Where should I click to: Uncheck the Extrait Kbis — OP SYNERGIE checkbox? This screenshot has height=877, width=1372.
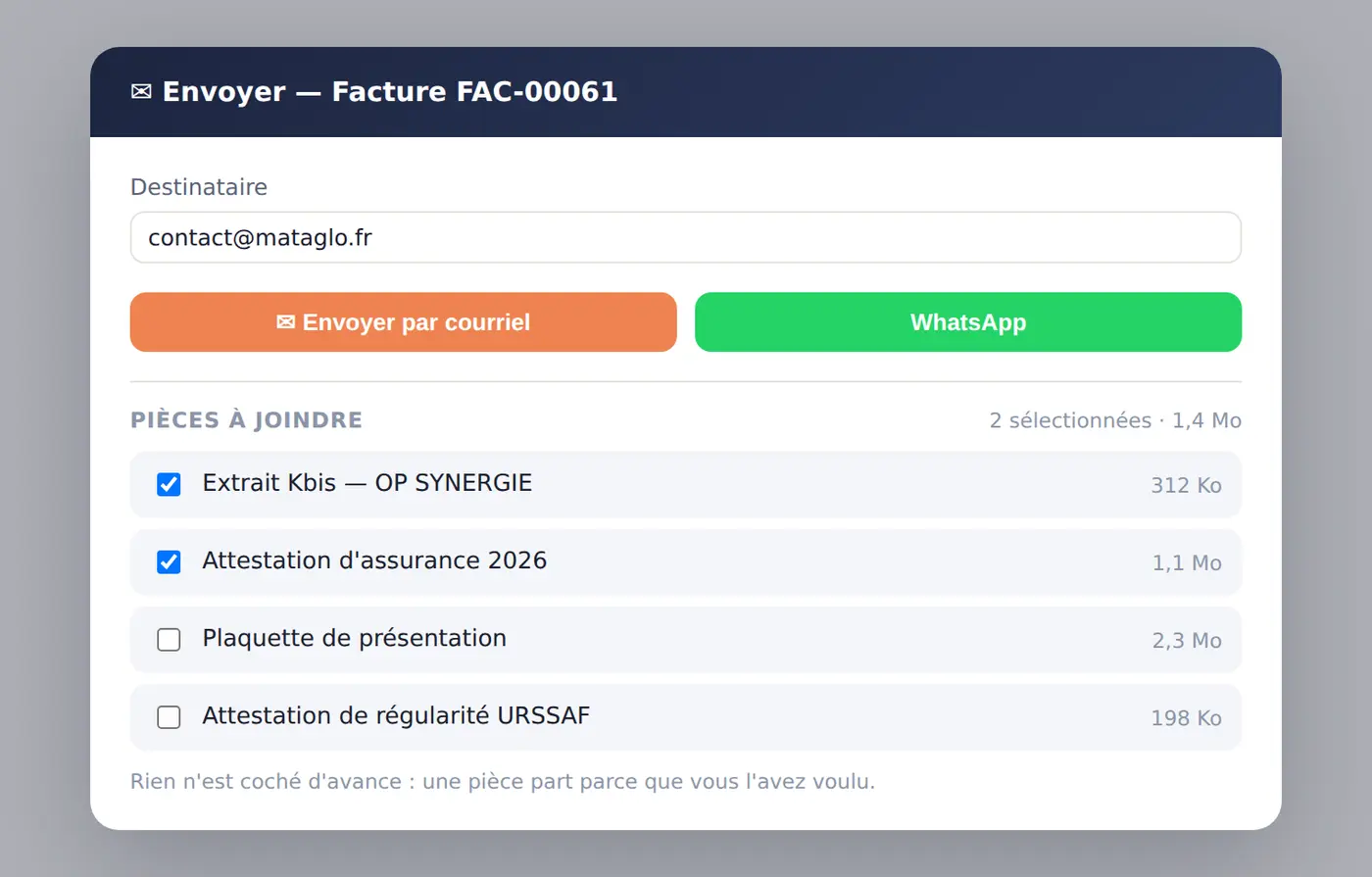pos(169,484)
